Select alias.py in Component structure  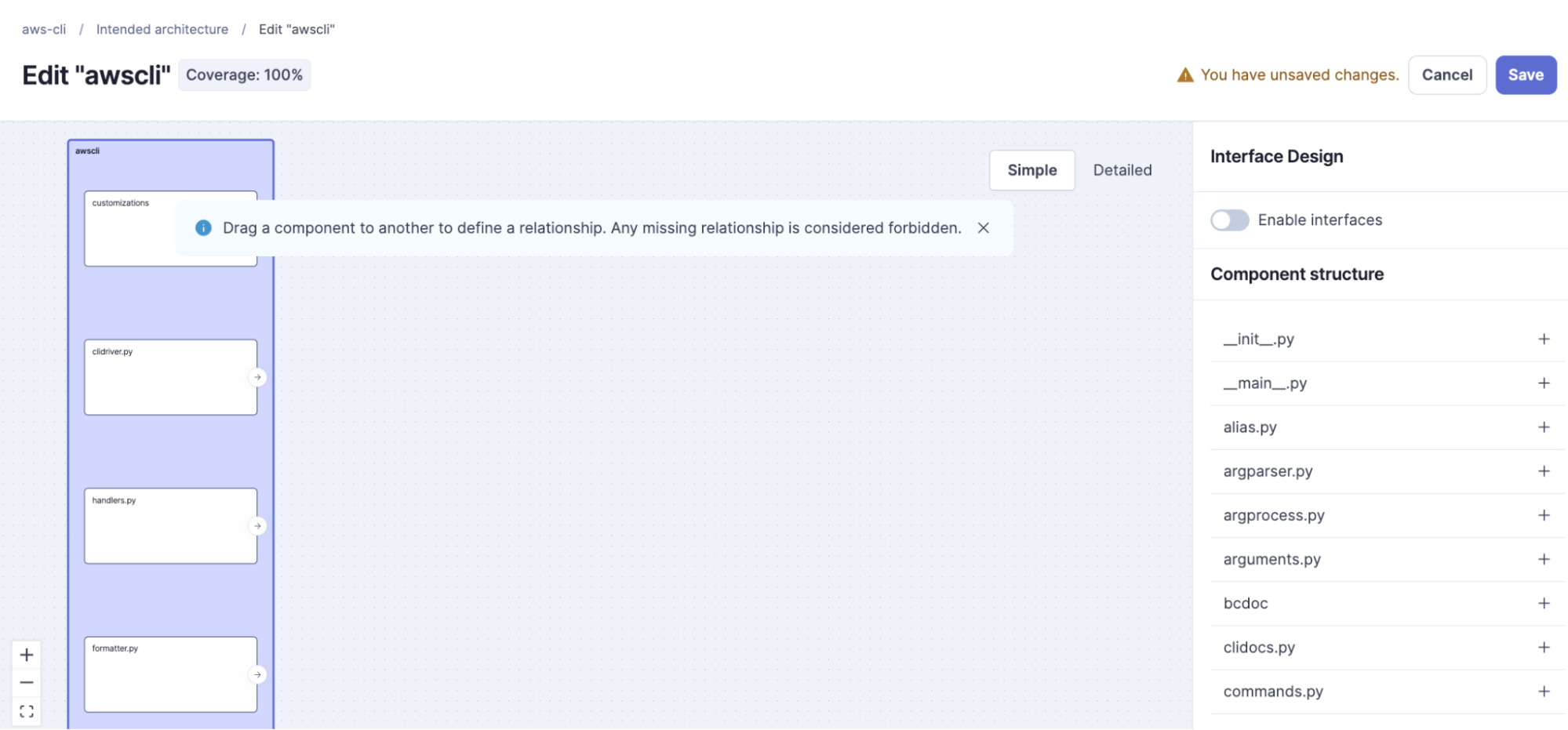[1250, 427]
